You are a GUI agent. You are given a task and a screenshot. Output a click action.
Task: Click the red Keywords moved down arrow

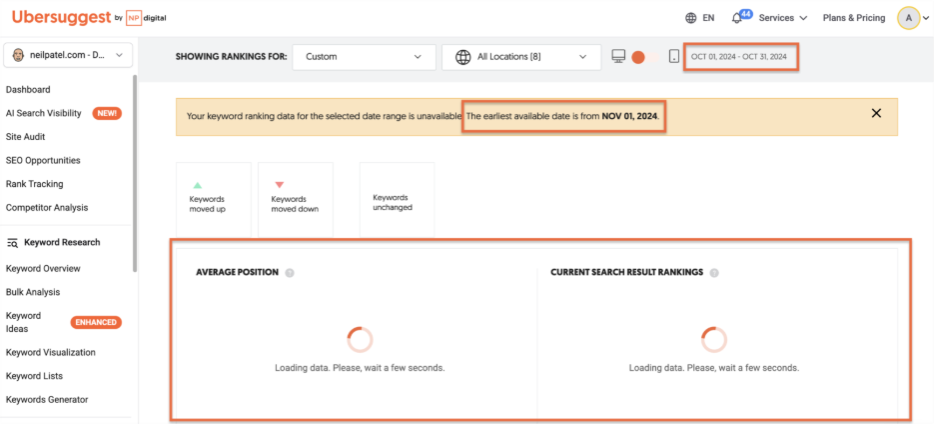click(x=279, y=185)
